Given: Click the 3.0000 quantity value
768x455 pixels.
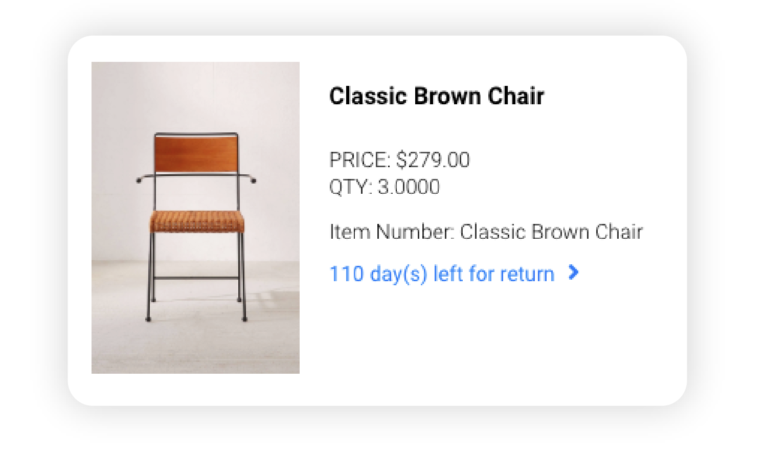Looking at the screenshot, I should (x=408, y=187).
